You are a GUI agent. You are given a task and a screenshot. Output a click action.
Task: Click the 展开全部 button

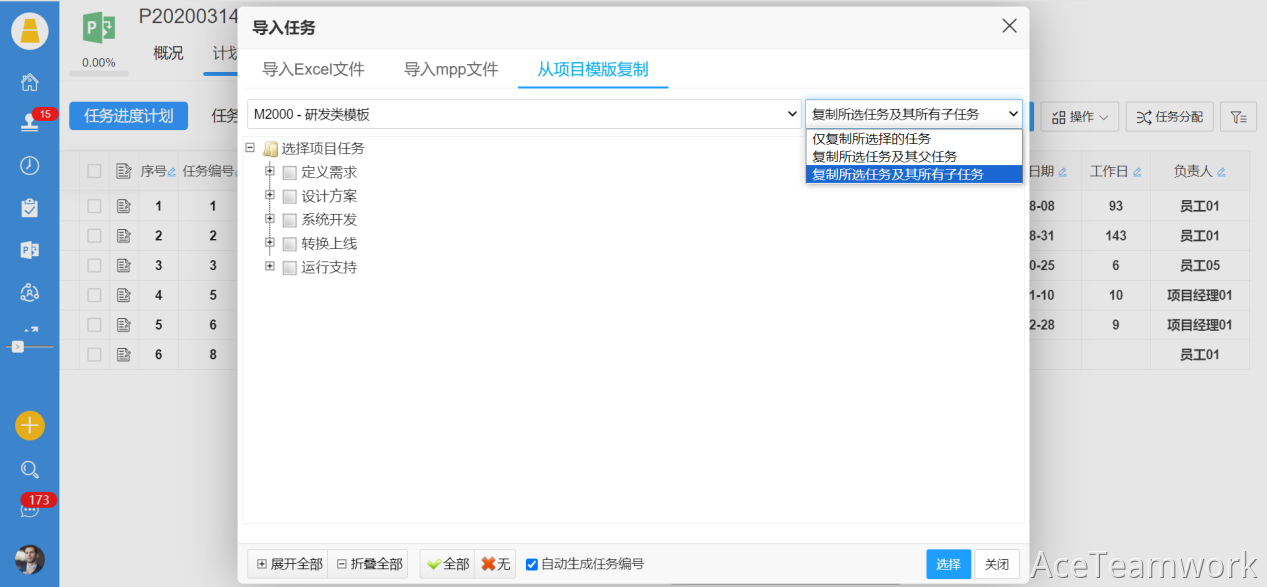pos(289,564)
